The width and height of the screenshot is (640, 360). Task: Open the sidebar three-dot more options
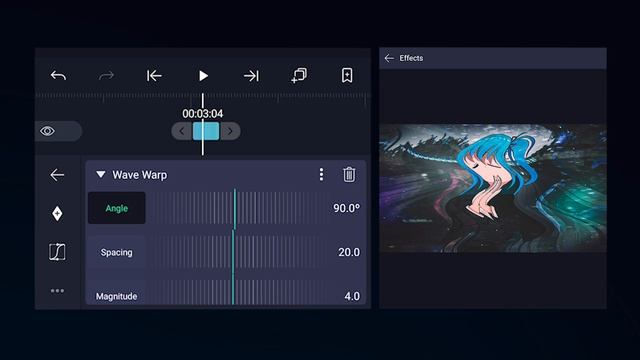coord(57,291)
